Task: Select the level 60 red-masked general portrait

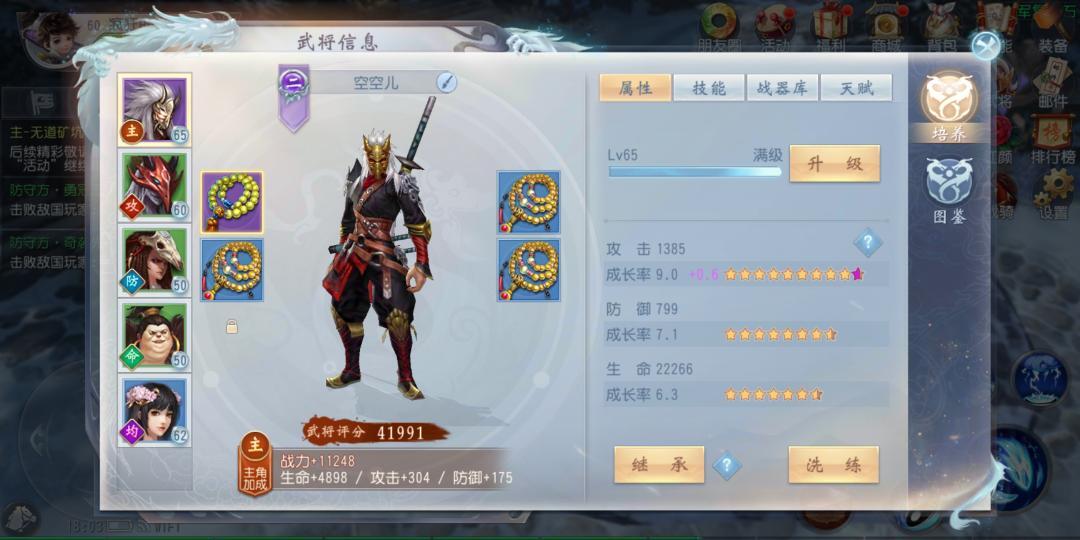Action: 154,185
